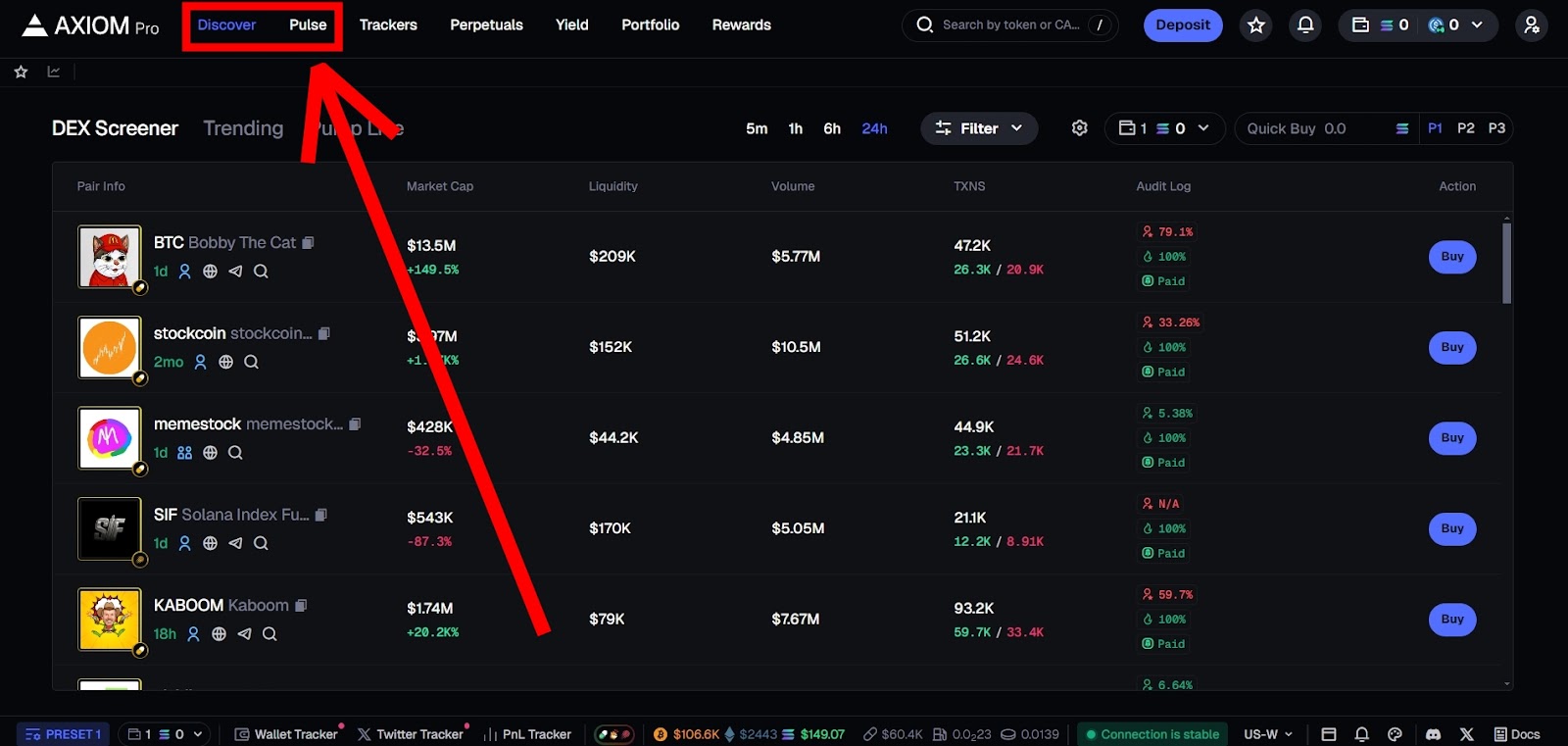
Task: Click the chart icon below logo
Action: pos(54,72)
